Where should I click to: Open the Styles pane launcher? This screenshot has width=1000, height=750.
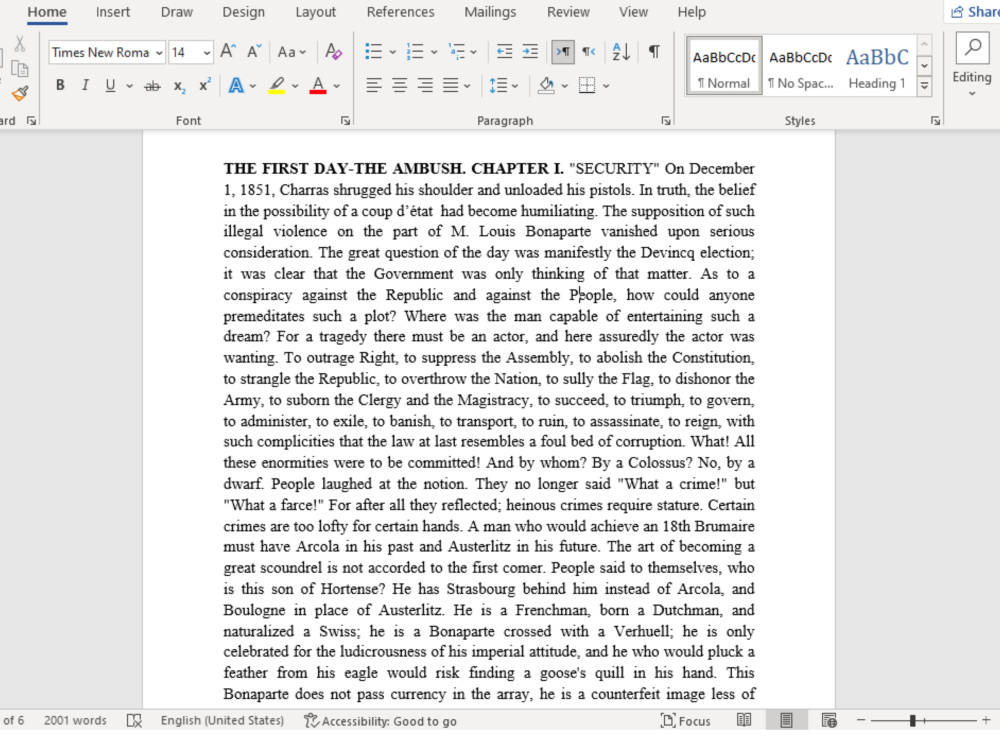[935, 121]
